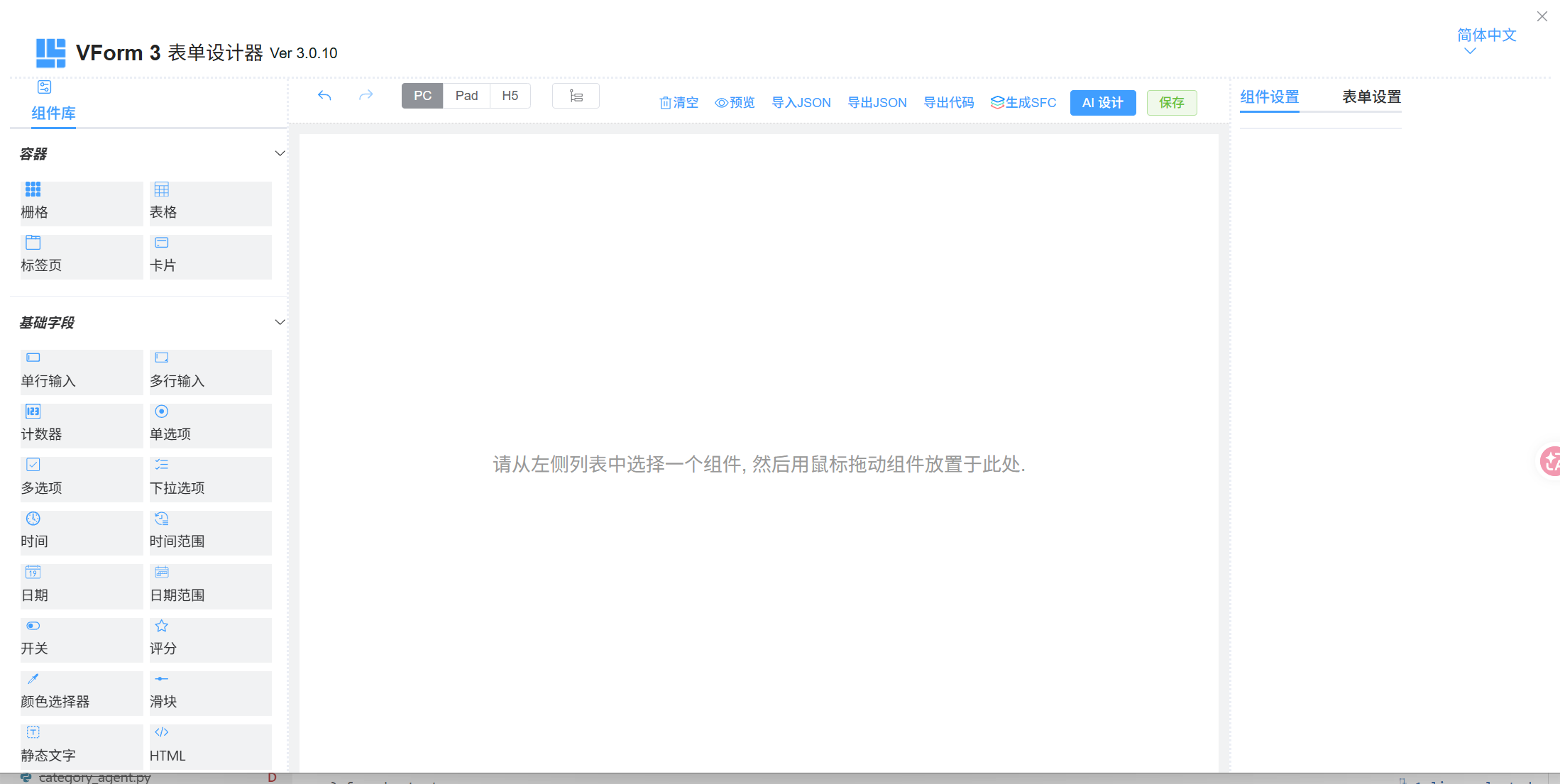1560x784 pixels.
Task: Close the designer with the X button
Action: [x=1542, y=16]
